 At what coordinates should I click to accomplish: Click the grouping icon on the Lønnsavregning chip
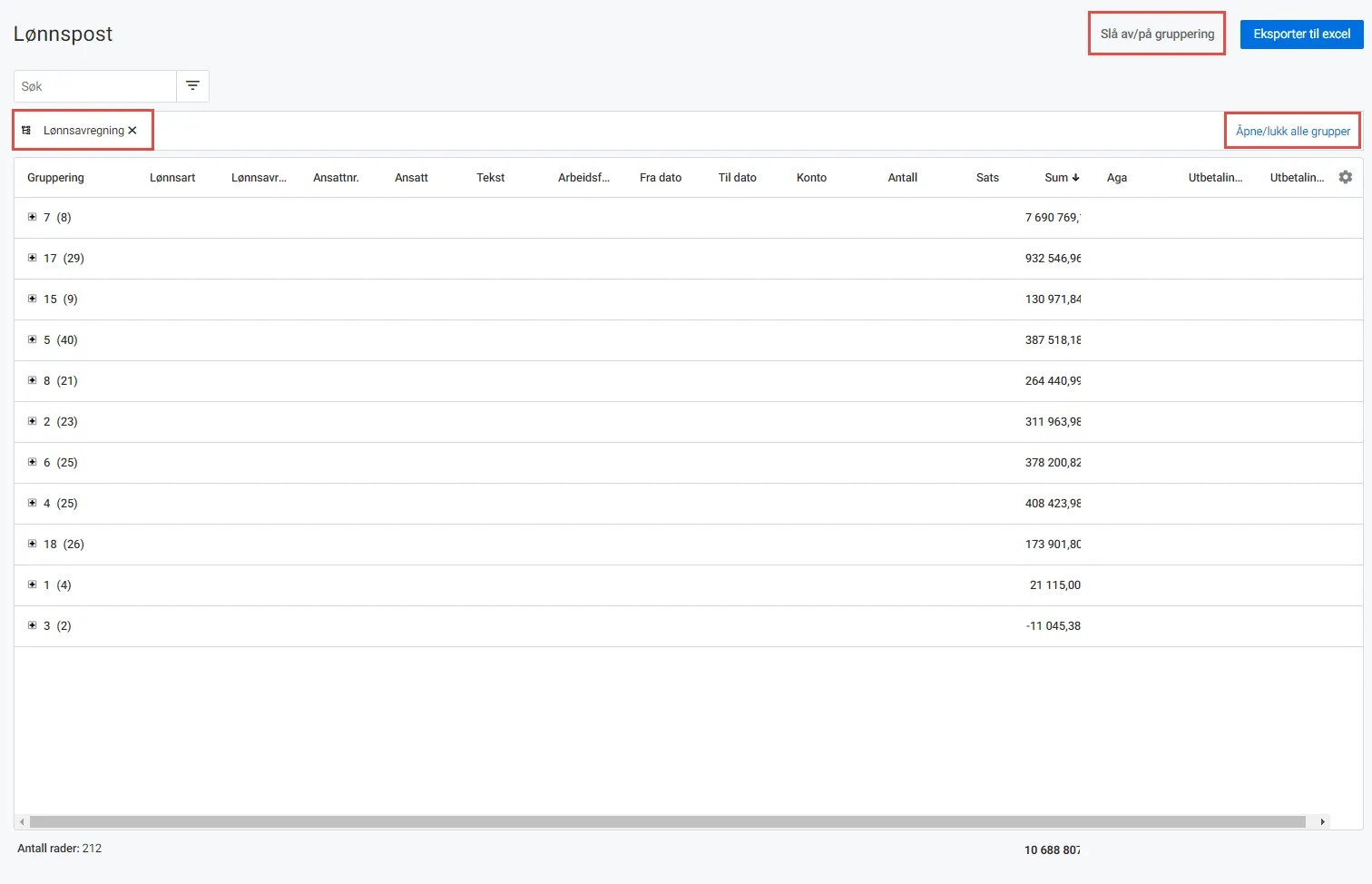tap(26, 131)
